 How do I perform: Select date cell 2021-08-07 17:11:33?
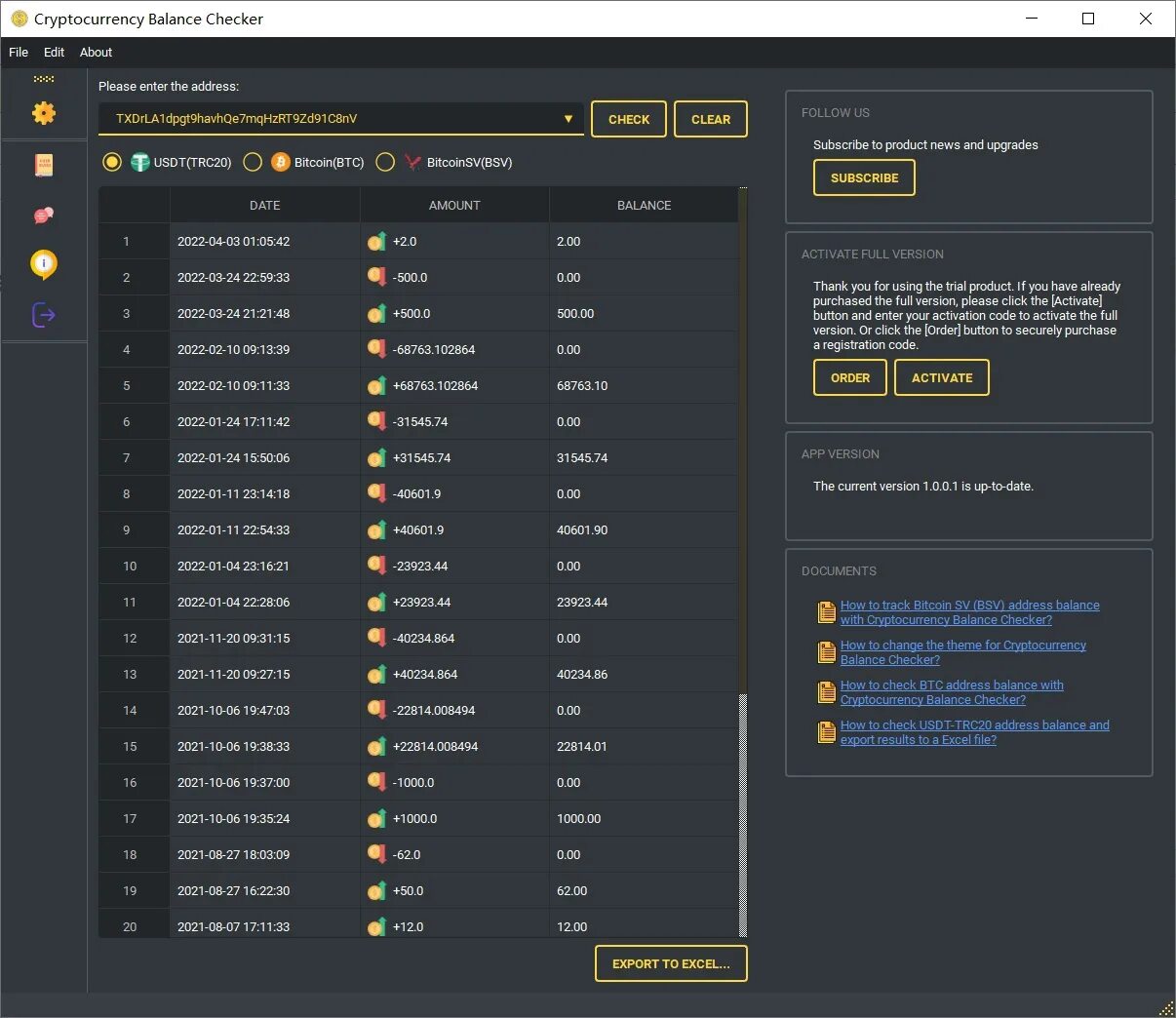264,923
